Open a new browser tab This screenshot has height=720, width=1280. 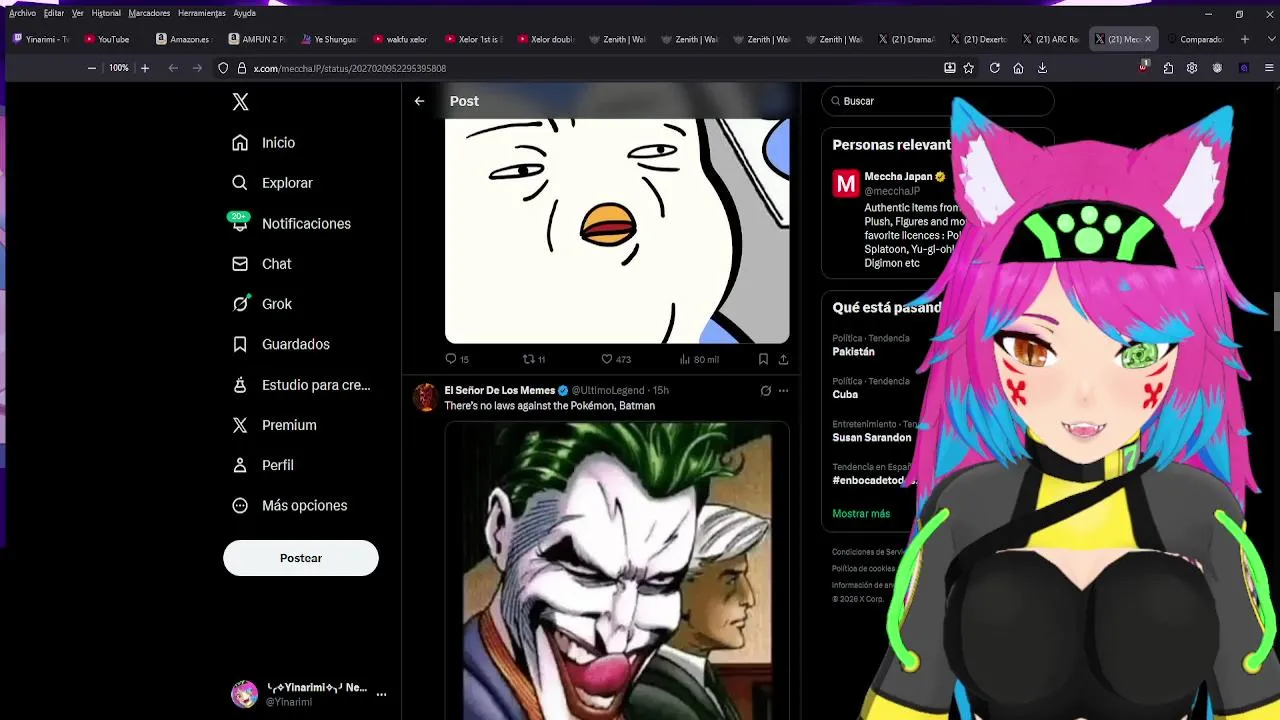(x=1244, y=39)
